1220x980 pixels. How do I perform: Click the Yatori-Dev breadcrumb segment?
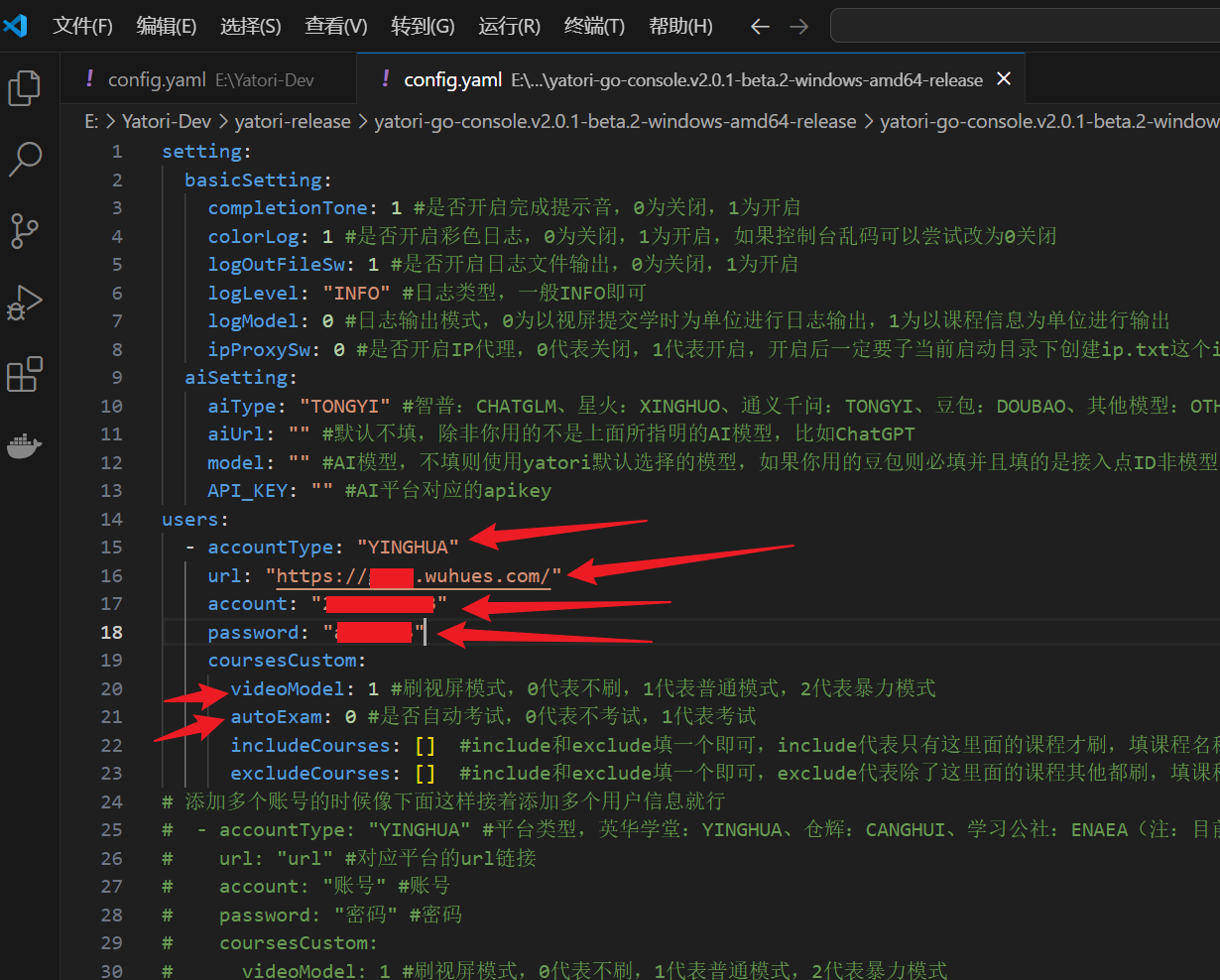point(166,122)
